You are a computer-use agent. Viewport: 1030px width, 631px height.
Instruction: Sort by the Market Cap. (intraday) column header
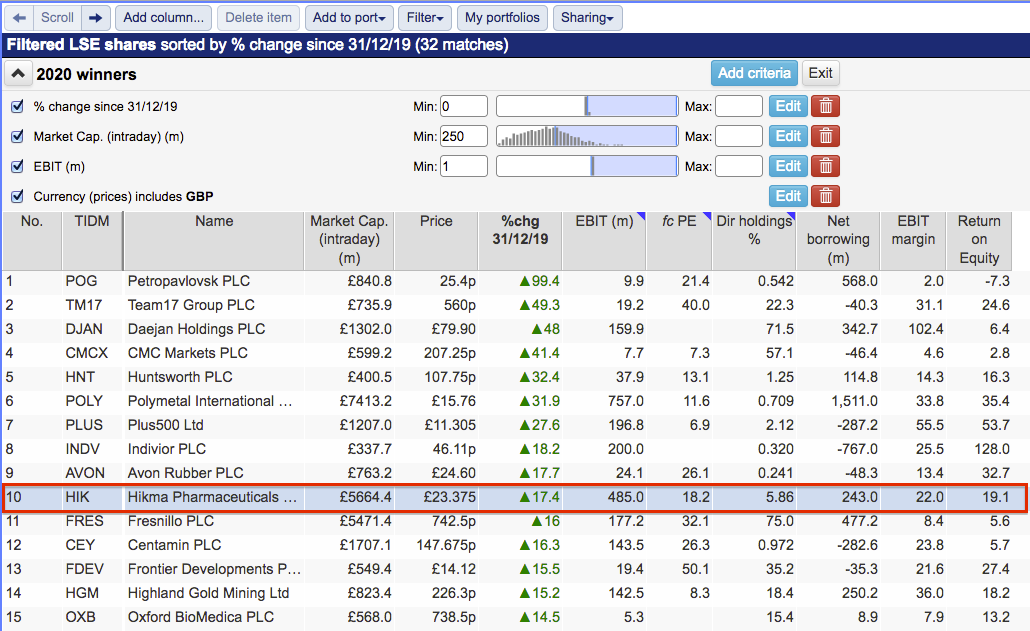[349, 240]
